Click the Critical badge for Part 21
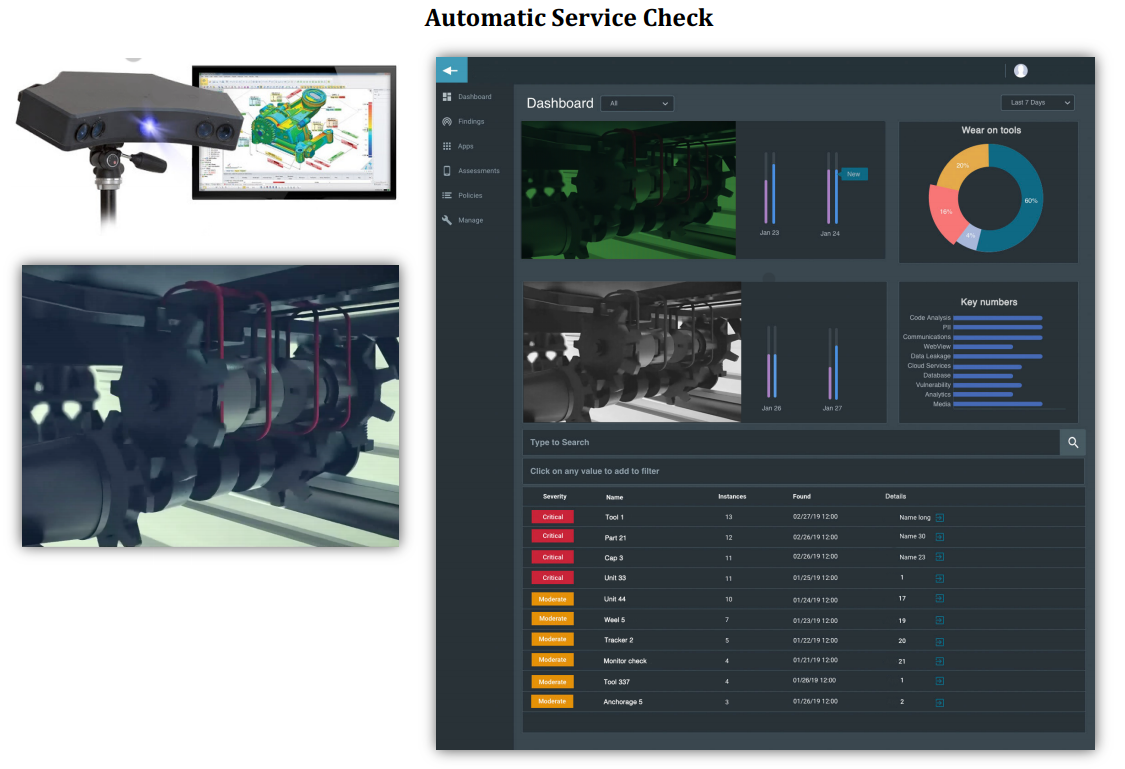This screenshot has width=1125, height=769. [552, 537]
